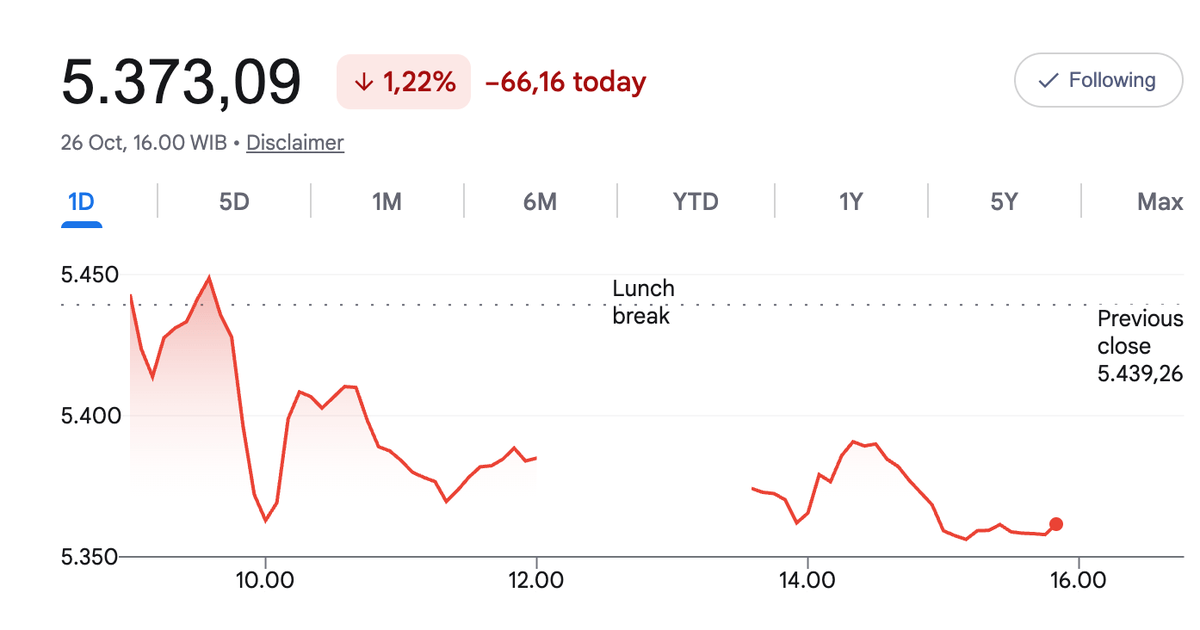Click the Previous close 5.439,26 label
Viewport: 1200px width, 630px height.
(x=1140, y=346)
